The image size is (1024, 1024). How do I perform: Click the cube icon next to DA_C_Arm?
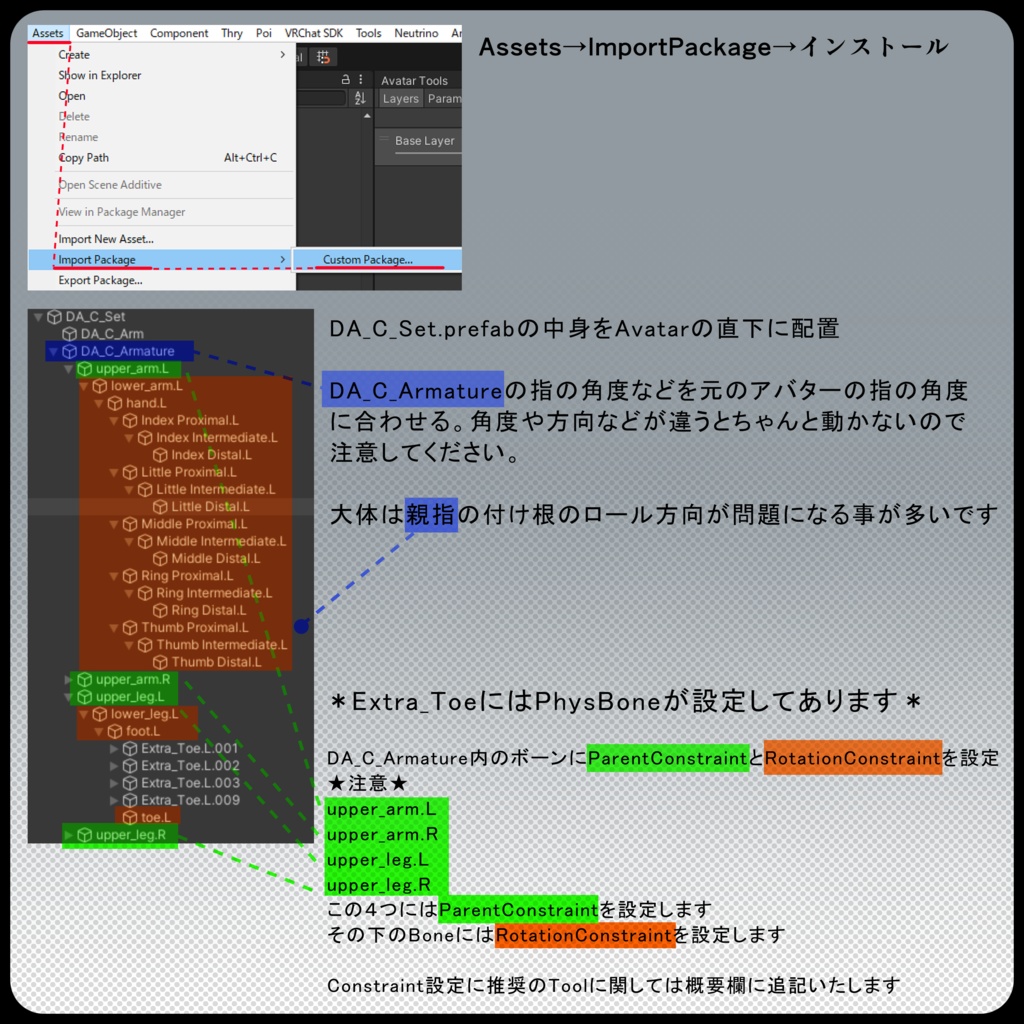tap(70, 333)
